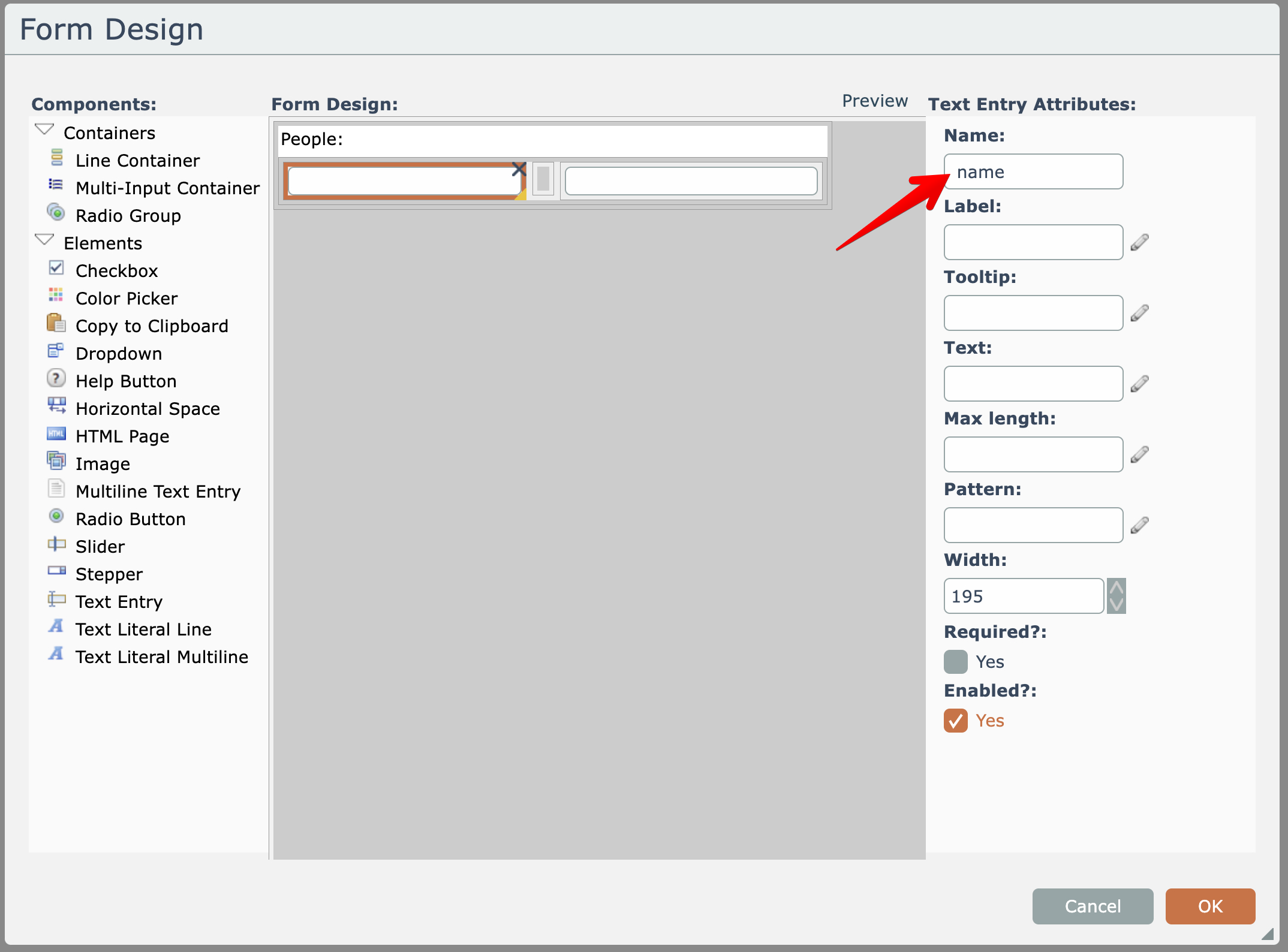Click the Name input field
Image resolution: width=1288 pixels, height=952 pixels.
pyautogui.click(x=1033, y=172)
